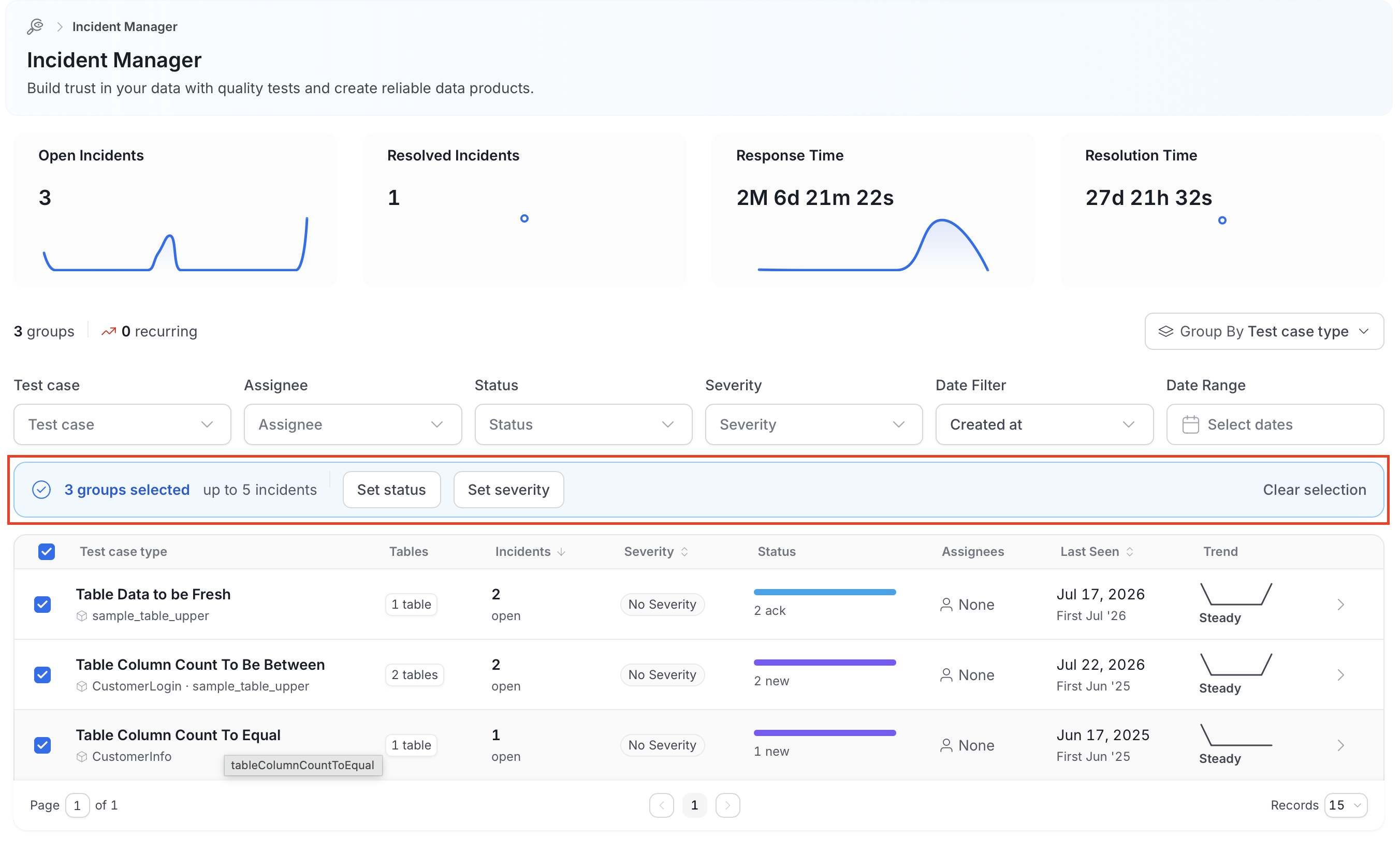Click the 2 ack blue status bar
The height and width of the screenshot is (853, 1400).
click(824, 592)
